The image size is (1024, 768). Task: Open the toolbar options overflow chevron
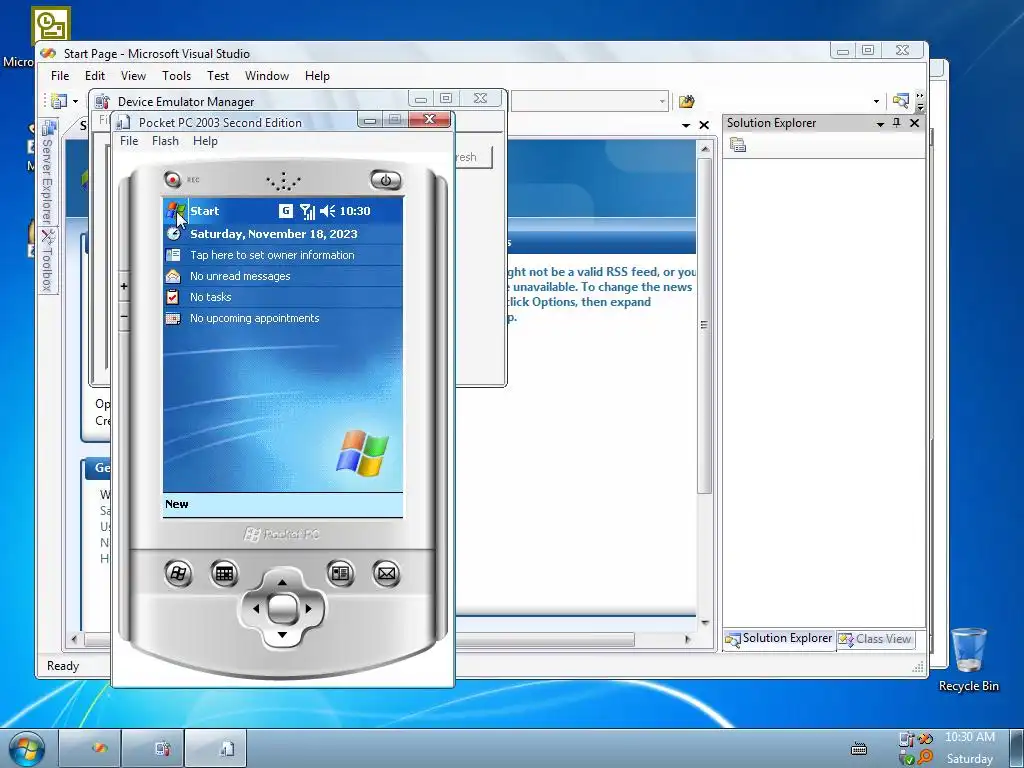pyautogui.click(x=920, y=101)
